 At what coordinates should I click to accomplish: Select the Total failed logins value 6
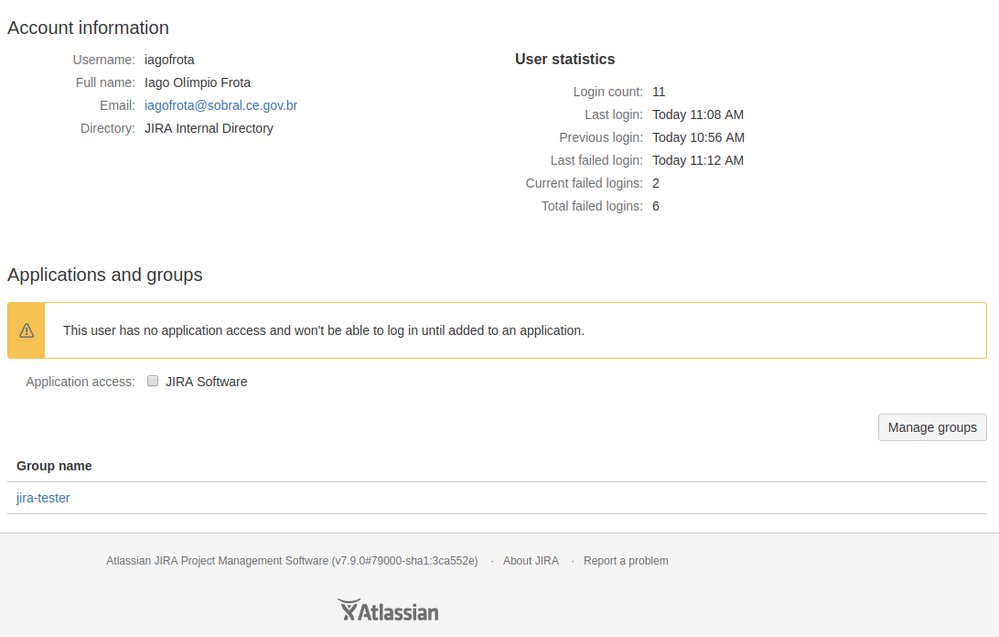pyautogui.click(x=655, y=206)
